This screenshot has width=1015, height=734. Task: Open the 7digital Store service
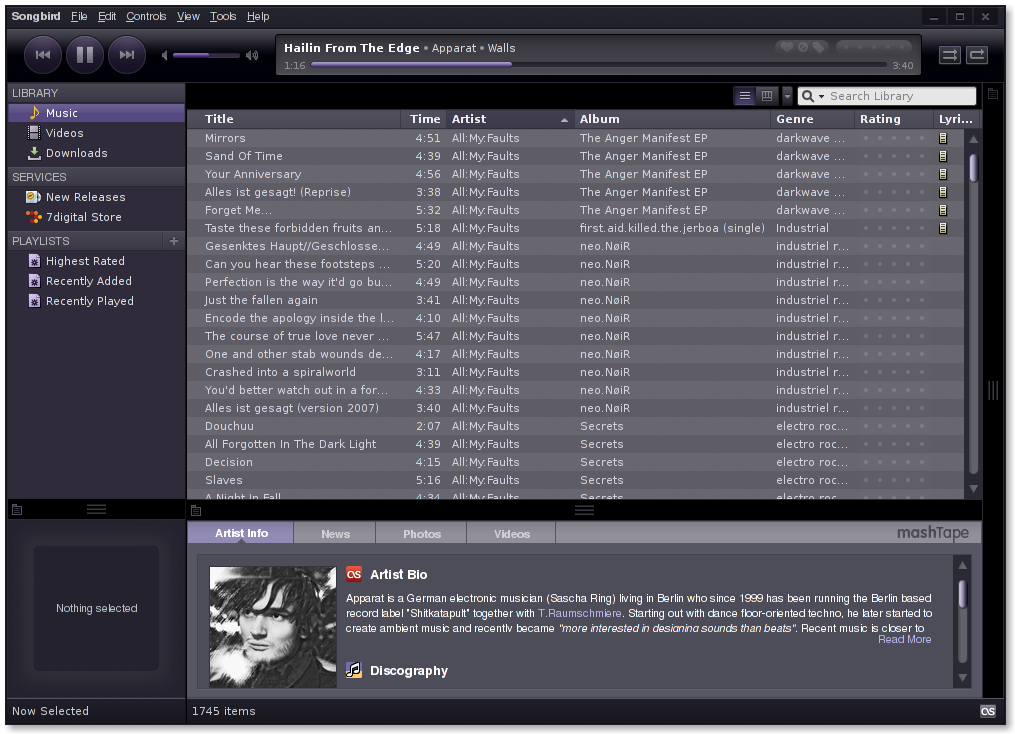coord(83,217)
